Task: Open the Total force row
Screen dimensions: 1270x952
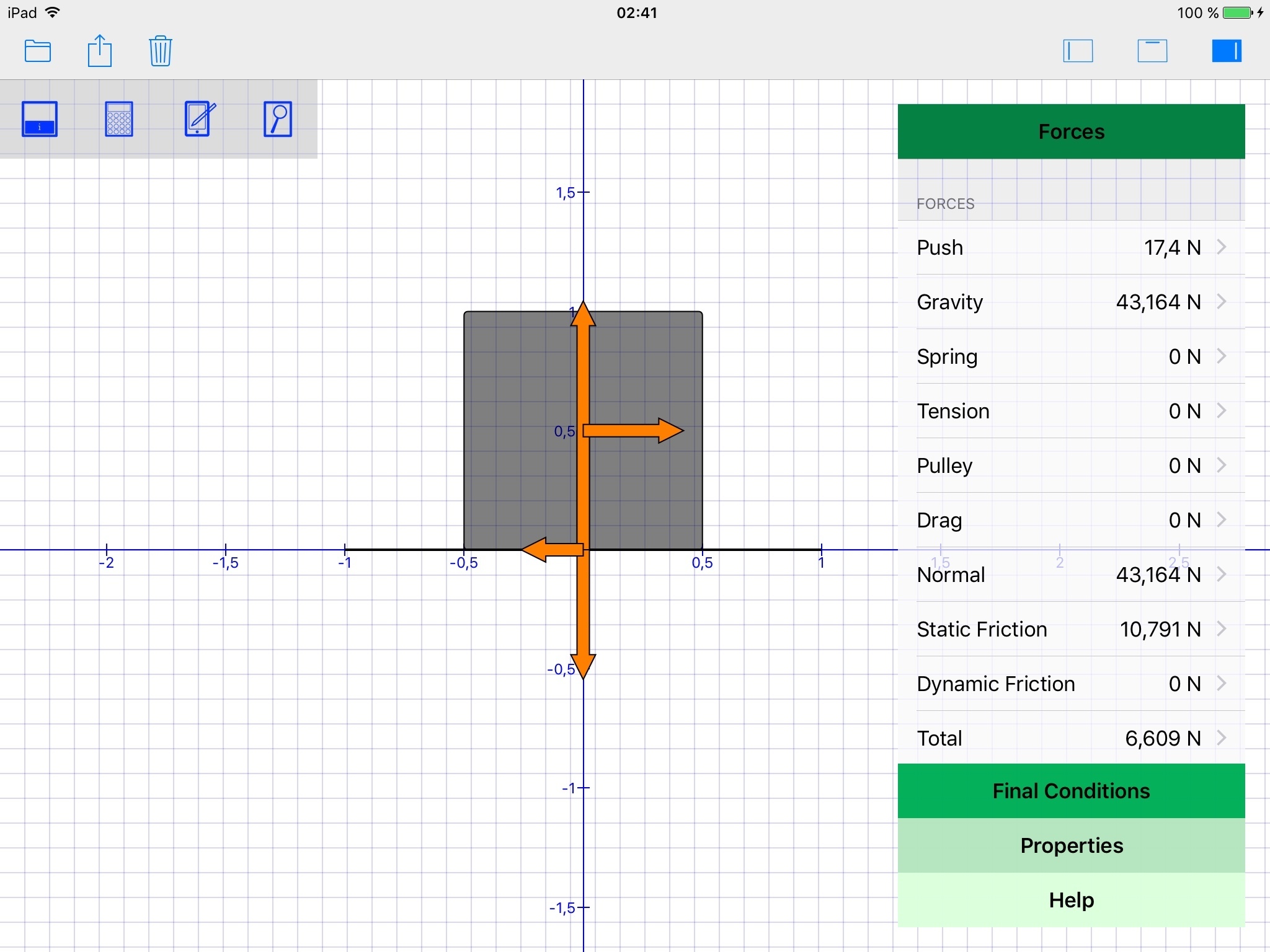Action: click(1071, 738)
